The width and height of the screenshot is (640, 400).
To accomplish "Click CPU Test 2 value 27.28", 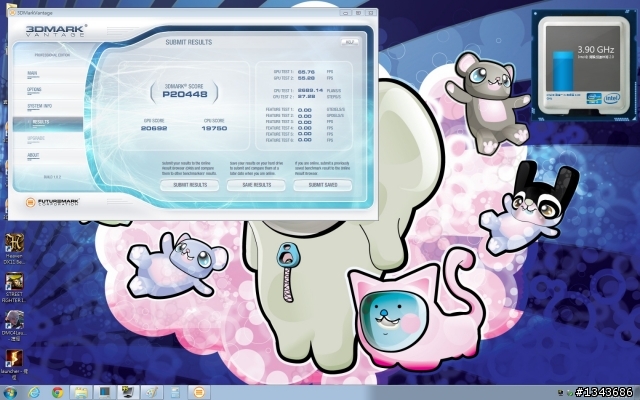I will (306, 97).
